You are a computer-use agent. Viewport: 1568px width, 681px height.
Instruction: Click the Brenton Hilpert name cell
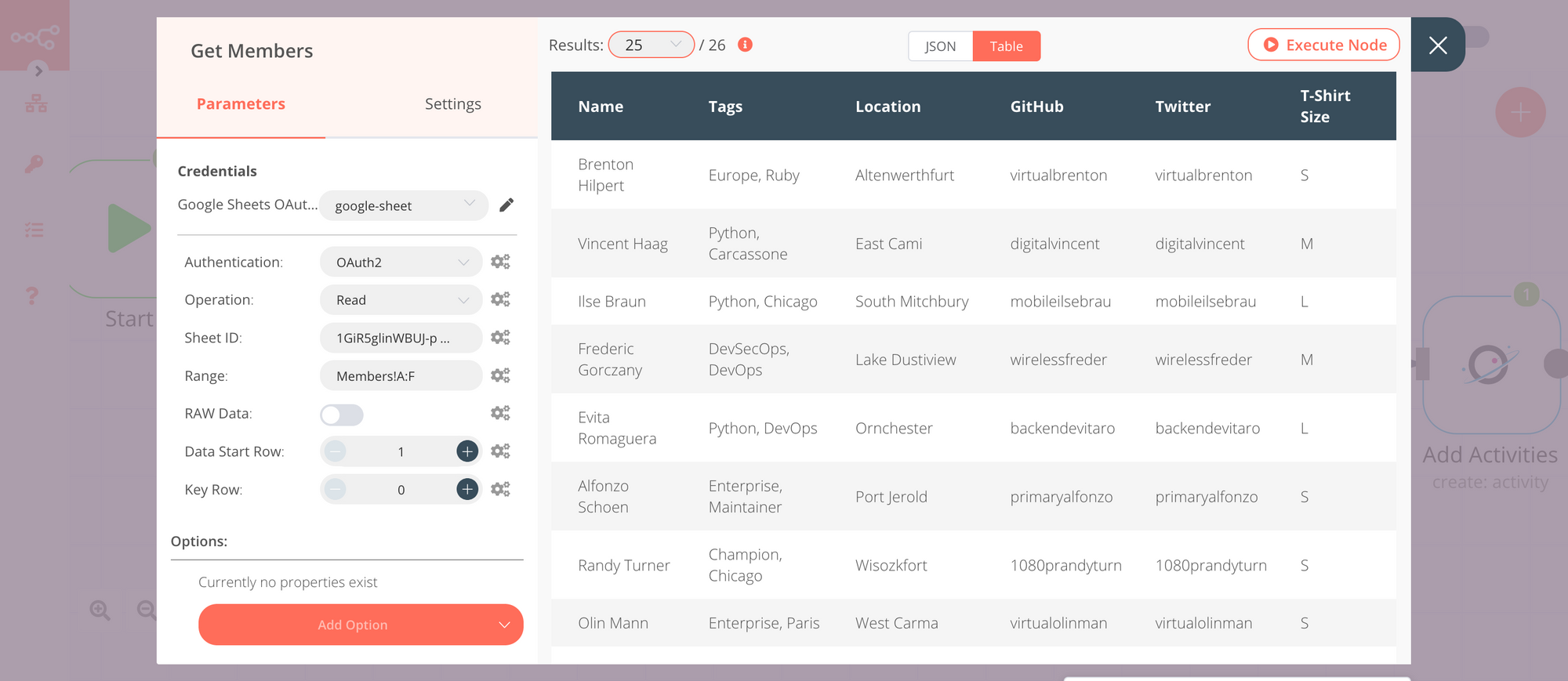click(605, 175)
